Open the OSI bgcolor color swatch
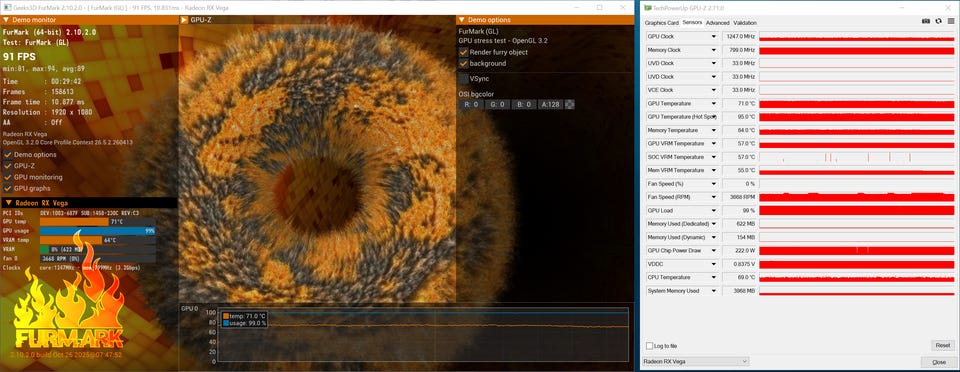 569,105
